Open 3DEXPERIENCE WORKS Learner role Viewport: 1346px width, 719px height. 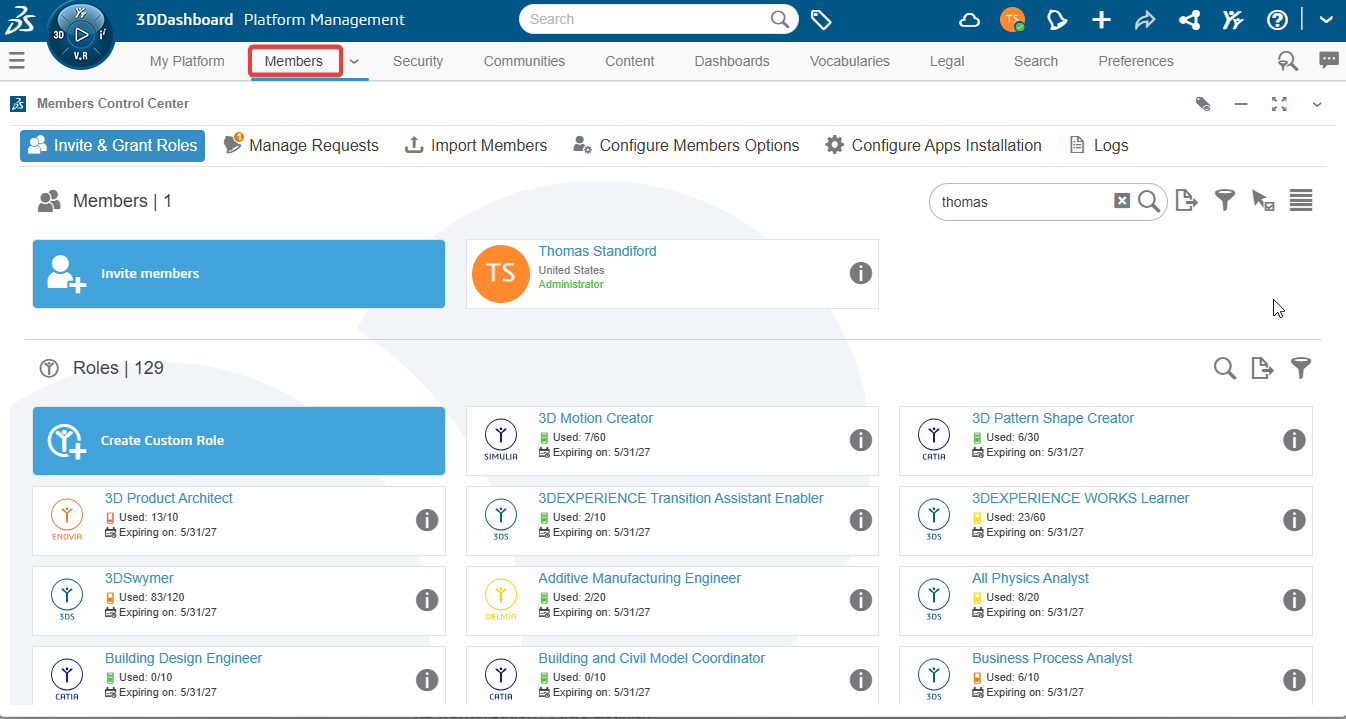click(1081, 498)
